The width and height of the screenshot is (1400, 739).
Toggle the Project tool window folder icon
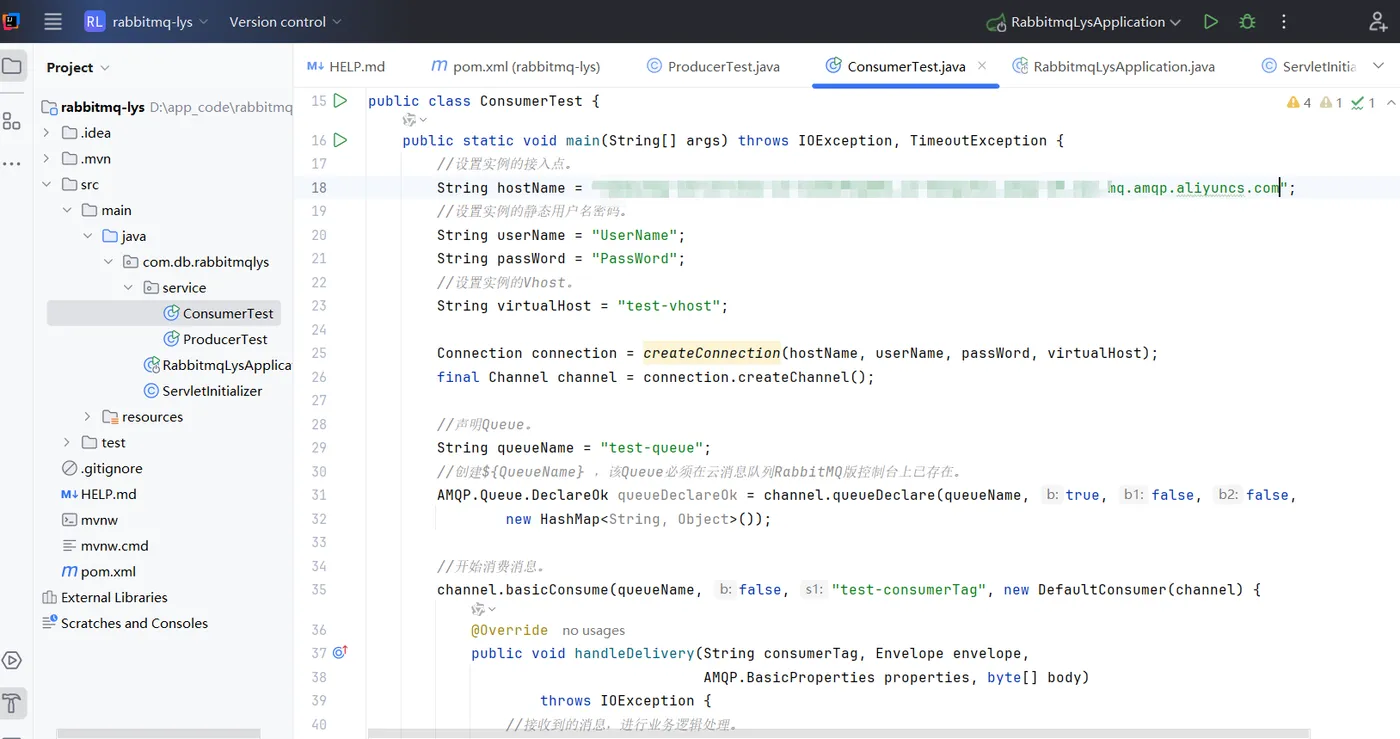12,67
